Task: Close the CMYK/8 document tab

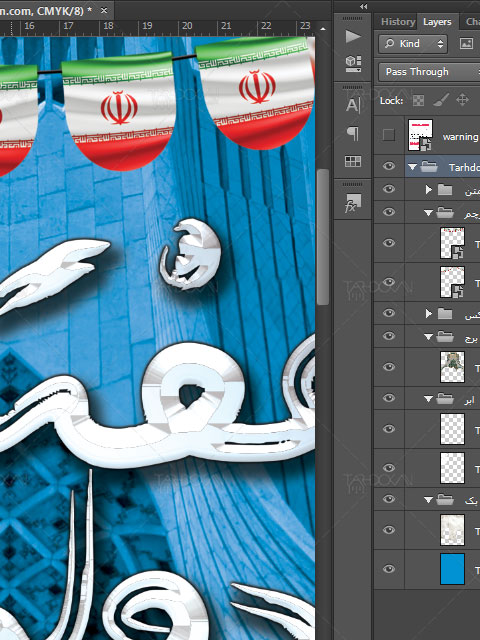Action: [x=104, y=11]
